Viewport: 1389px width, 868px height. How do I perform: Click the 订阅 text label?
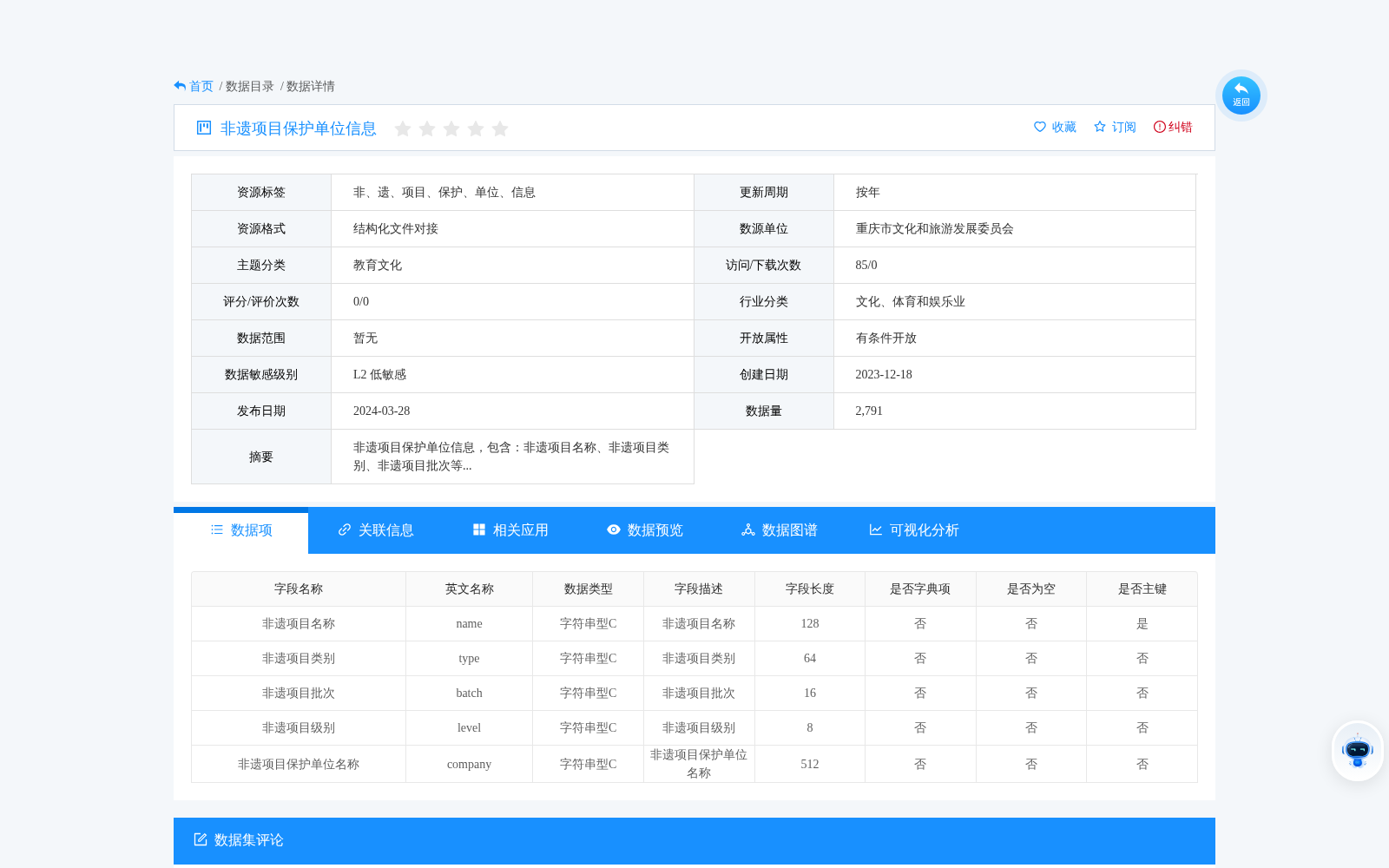pyautogui.click(x=1124, y=127)
